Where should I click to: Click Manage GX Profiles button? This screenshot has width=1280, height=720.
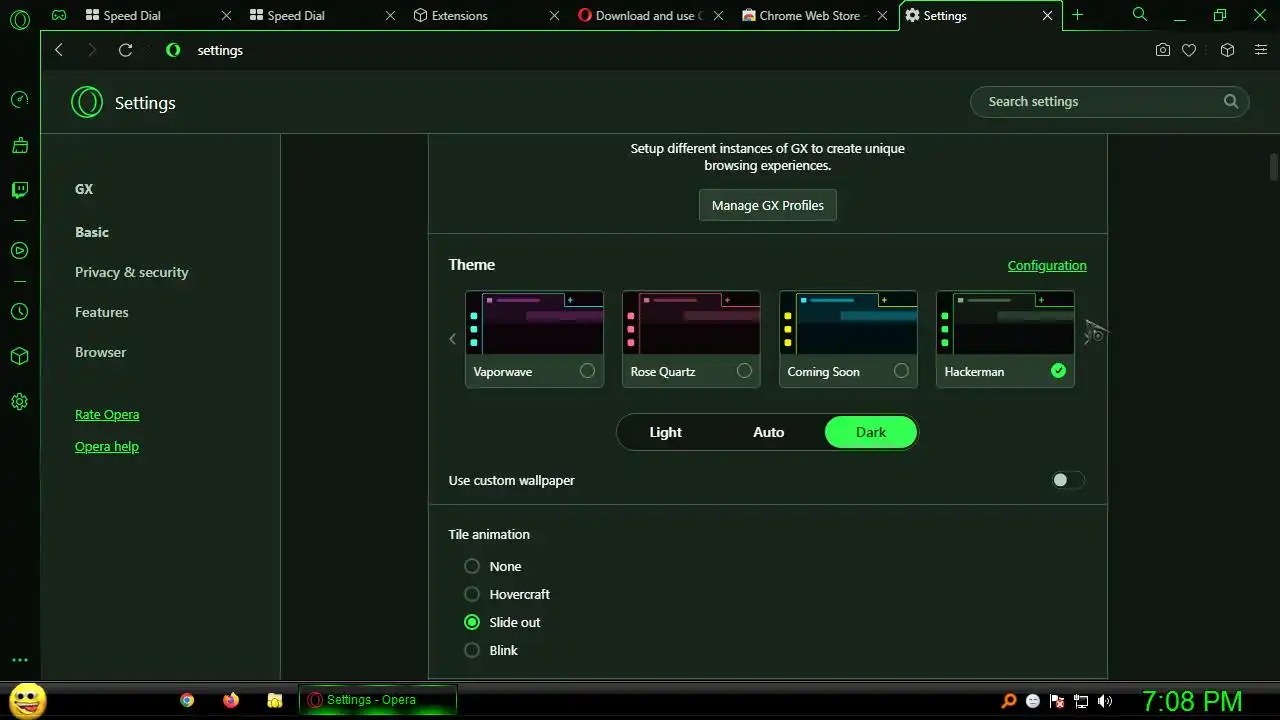tap(768, 205)
